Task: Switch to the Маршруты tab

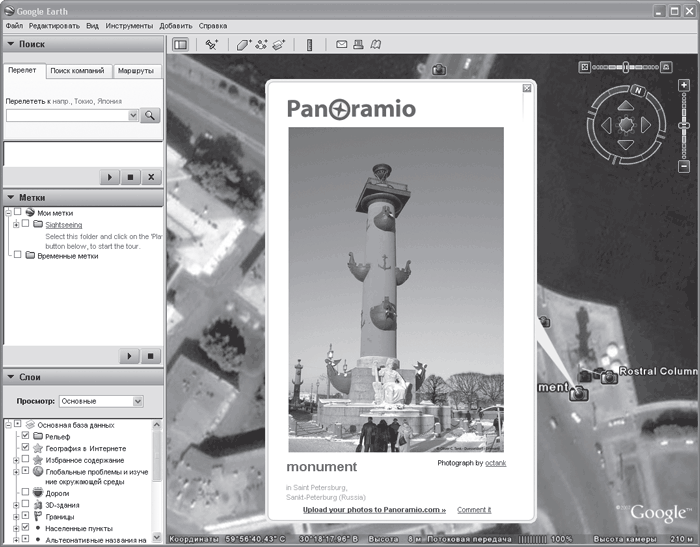Action: (136, 71)
